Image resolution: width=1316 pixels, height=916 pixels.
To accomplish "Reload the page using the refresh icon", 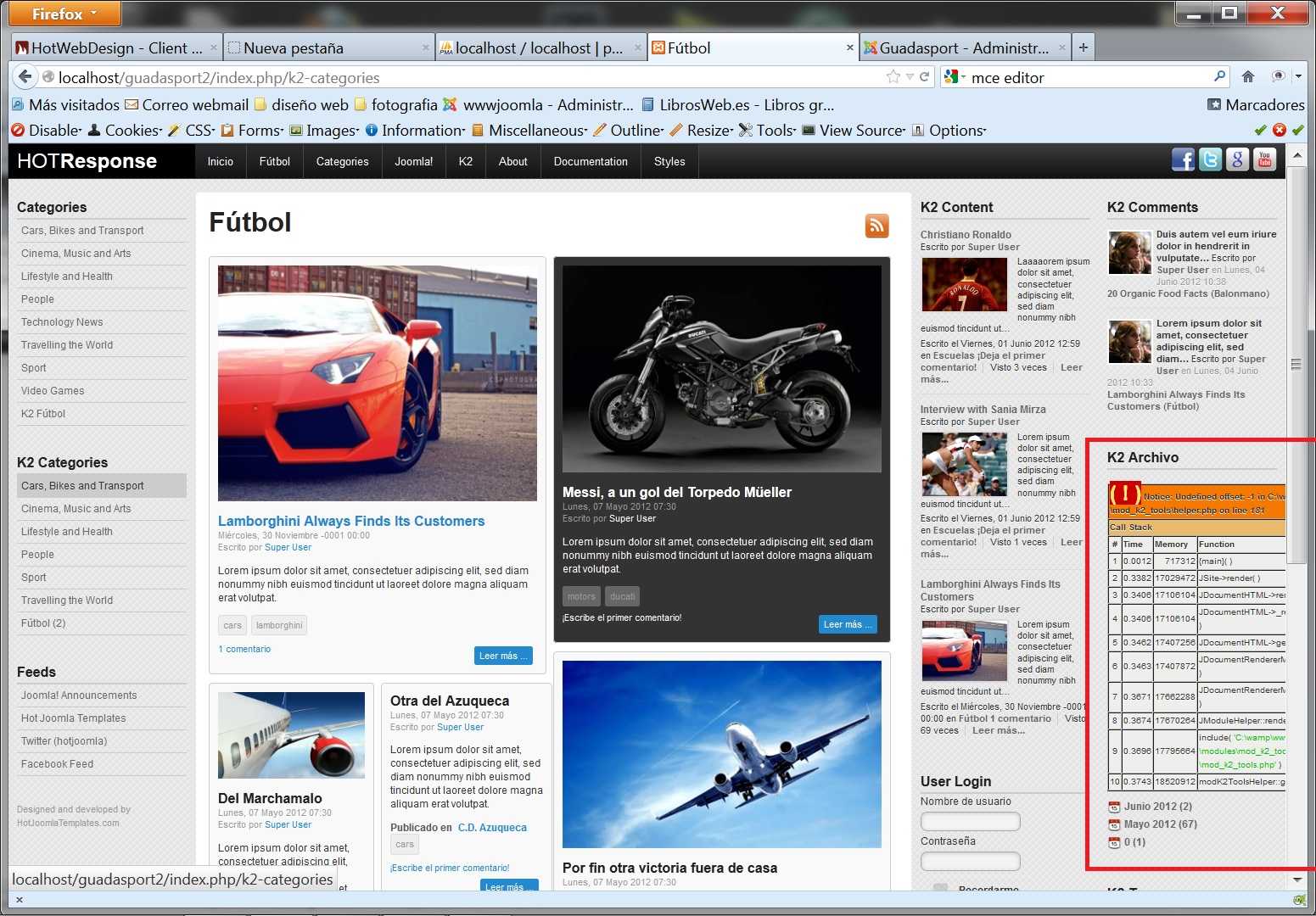I will coord(925,77).
